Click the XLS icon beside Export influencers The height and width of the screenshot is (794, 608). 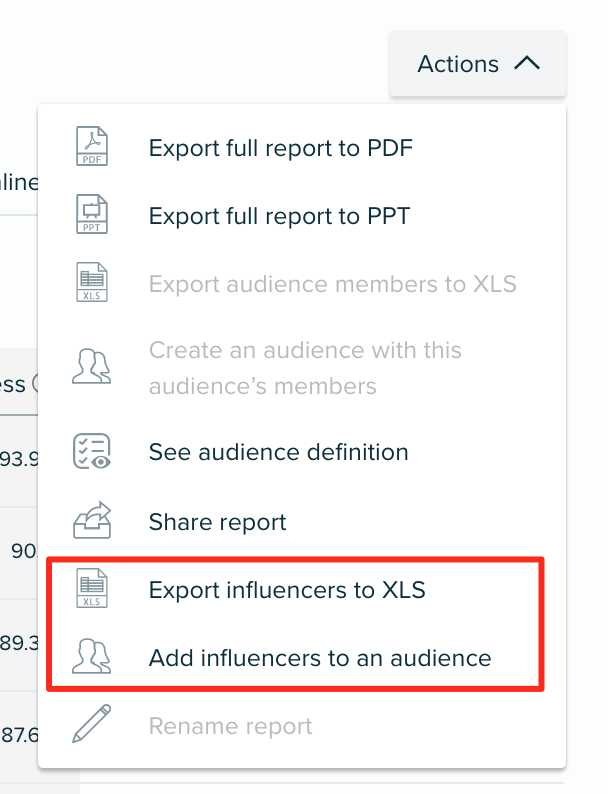point(92,588)
